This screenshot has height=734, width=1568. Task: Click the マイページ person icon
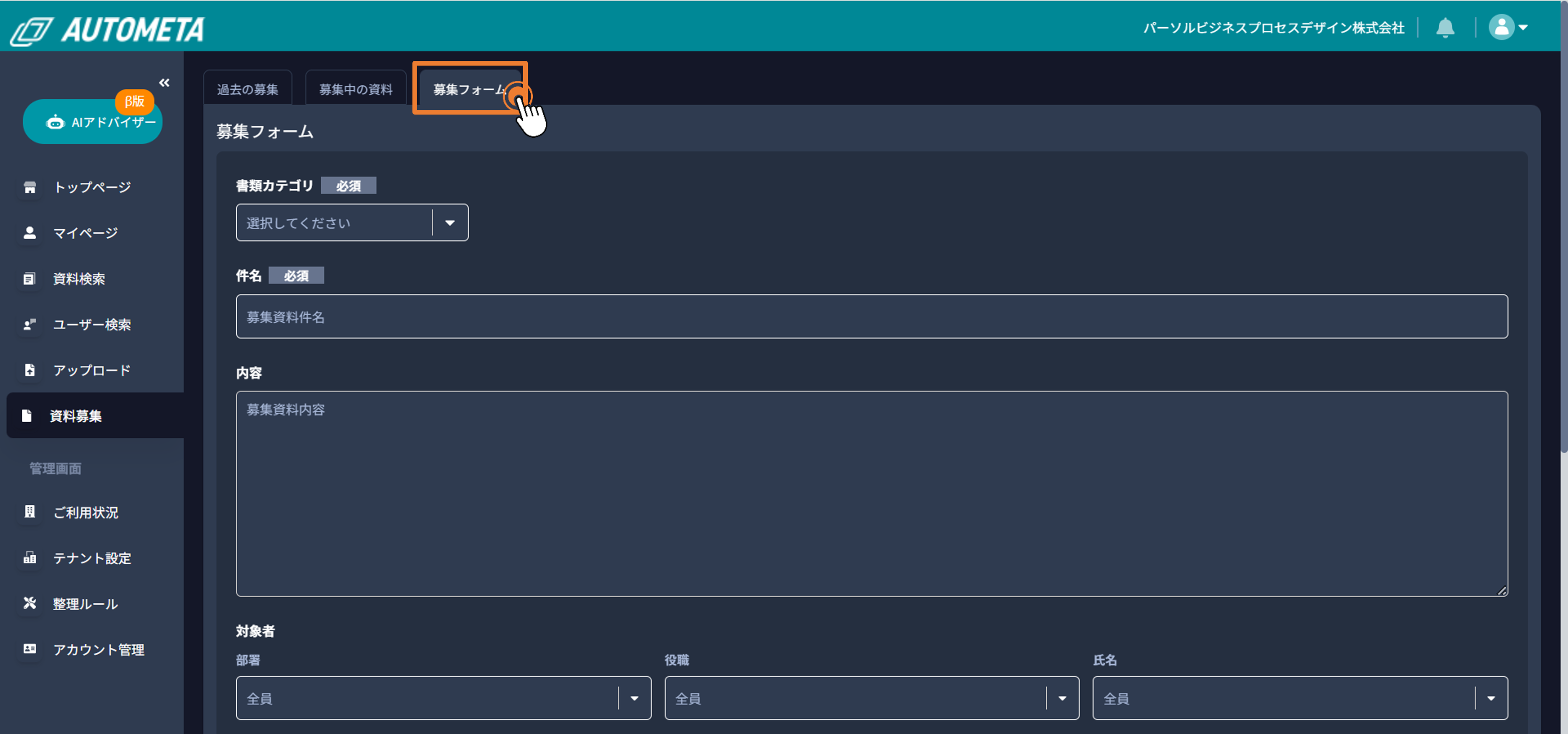(x=30, y=232)
